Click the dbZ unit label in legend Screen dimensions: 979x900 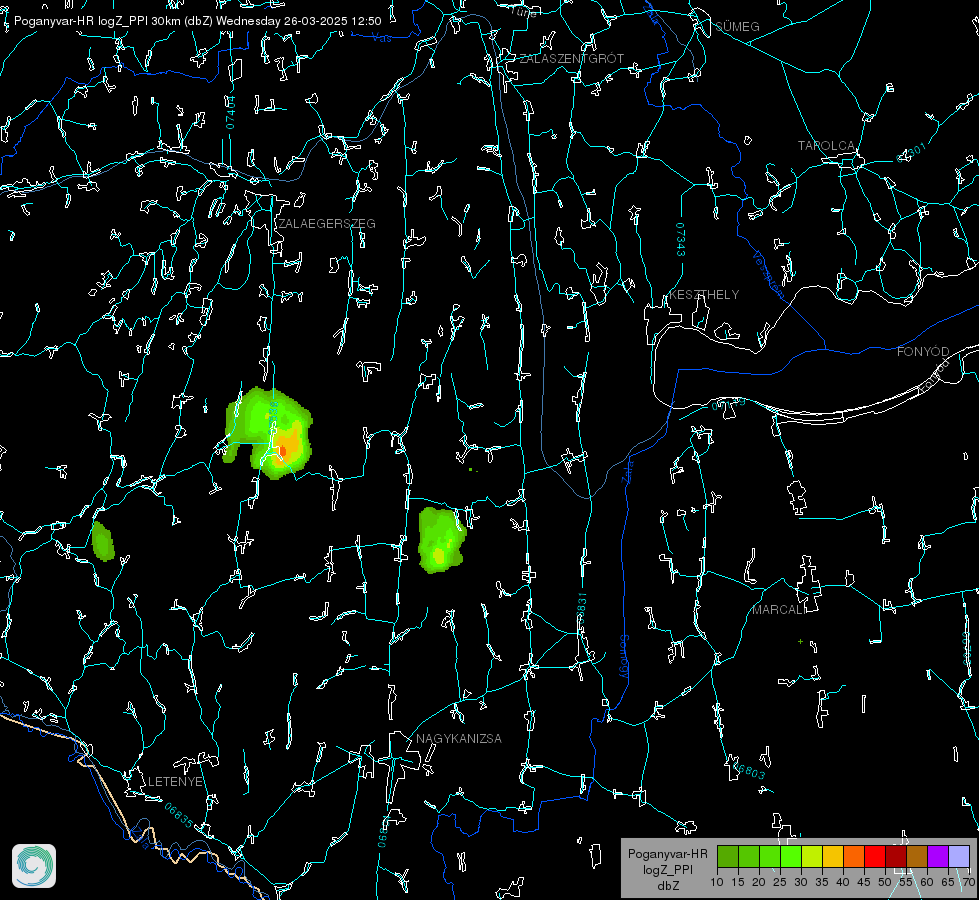[668, 886]
